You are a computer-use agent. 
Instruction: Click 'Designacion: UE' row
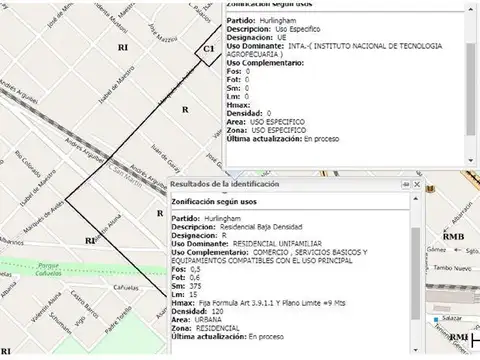256,37
